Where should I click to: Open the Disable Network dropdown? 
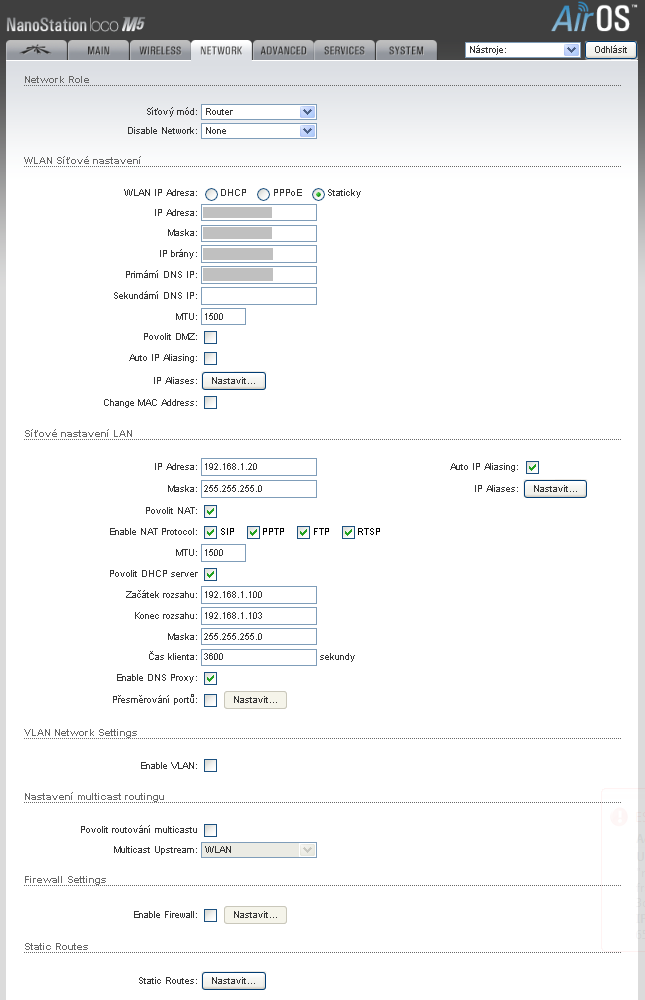click(259, 131)
